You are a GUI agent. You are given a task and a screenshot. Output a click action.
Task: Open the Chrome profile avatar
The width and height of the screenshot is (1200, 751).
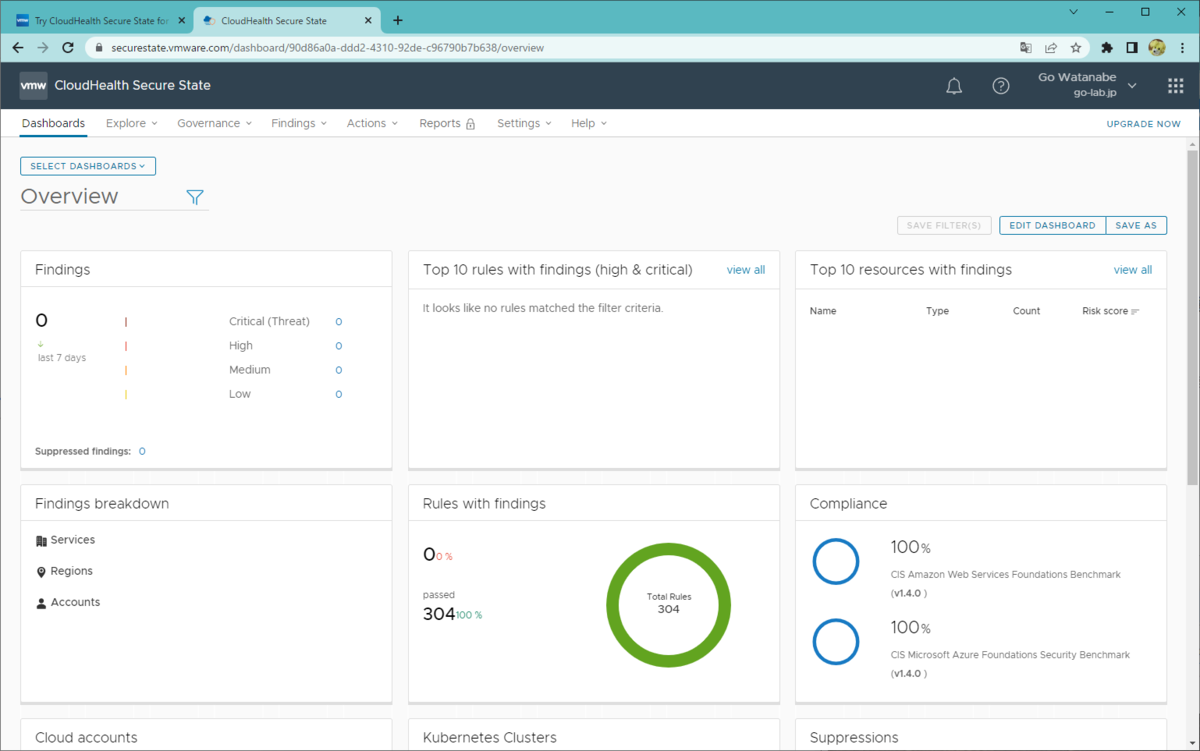click(x=1157, y=47)
